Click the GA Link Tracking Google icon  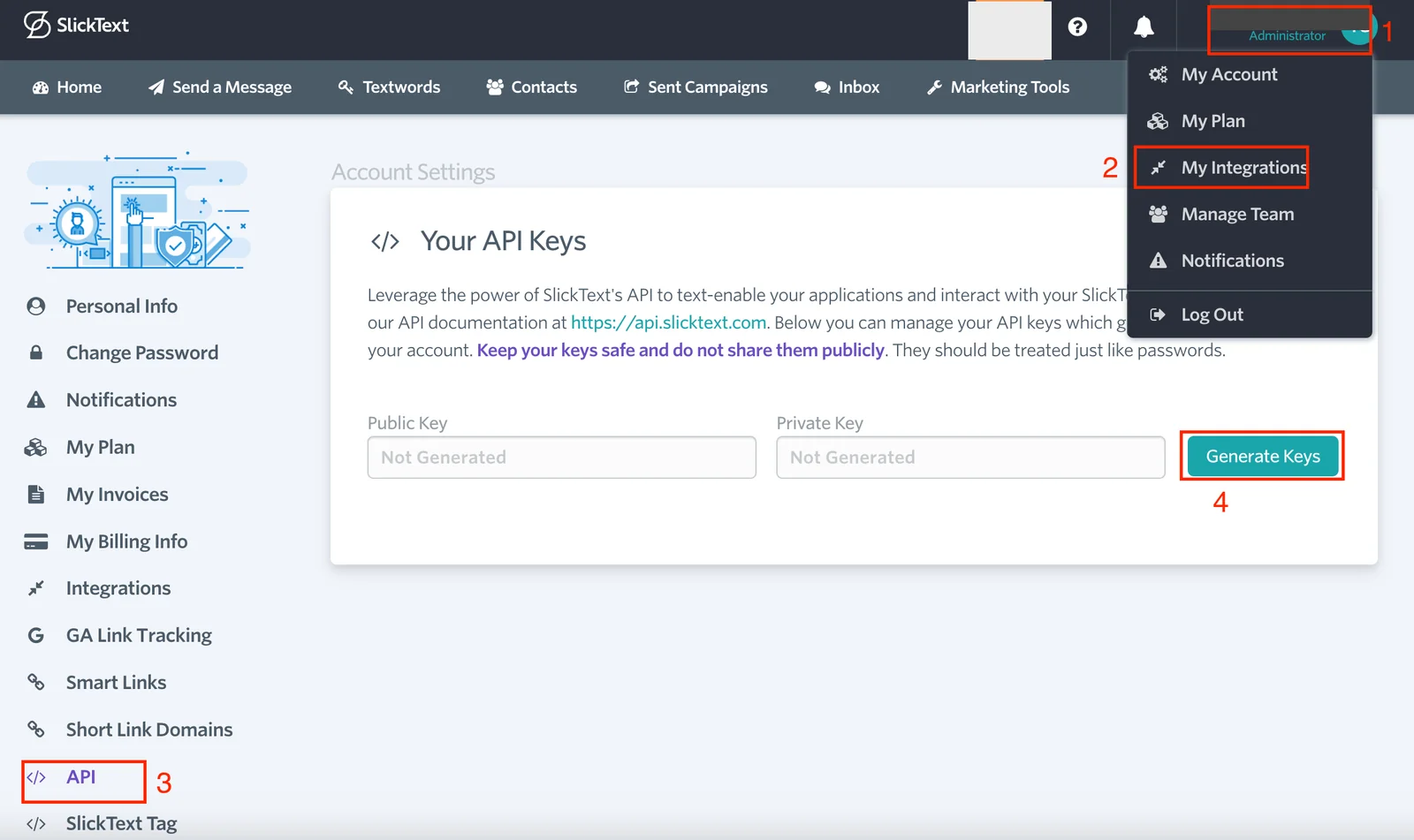(x=36, y=635)
